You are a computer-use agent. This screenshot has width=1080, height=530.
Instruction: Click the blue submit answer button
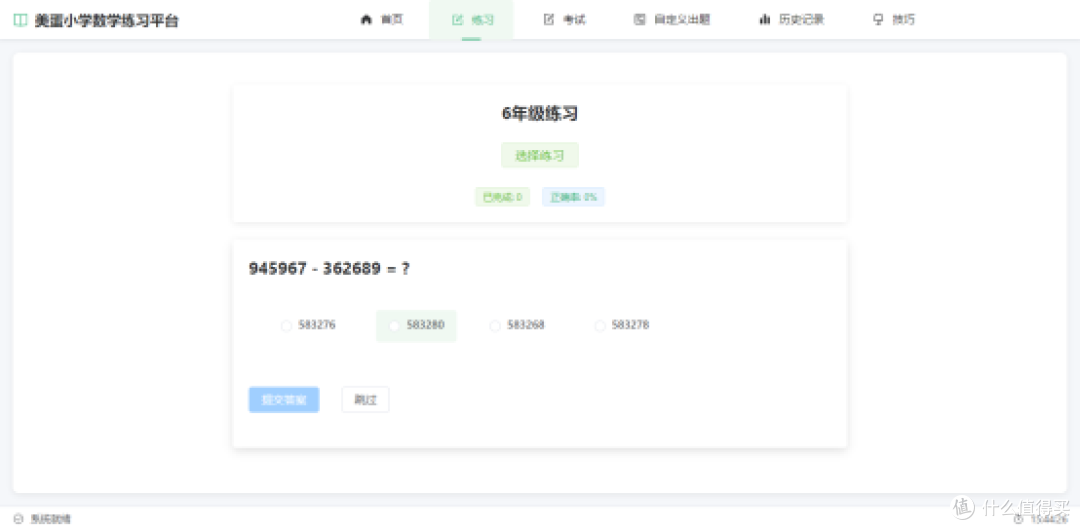point(284,400)
